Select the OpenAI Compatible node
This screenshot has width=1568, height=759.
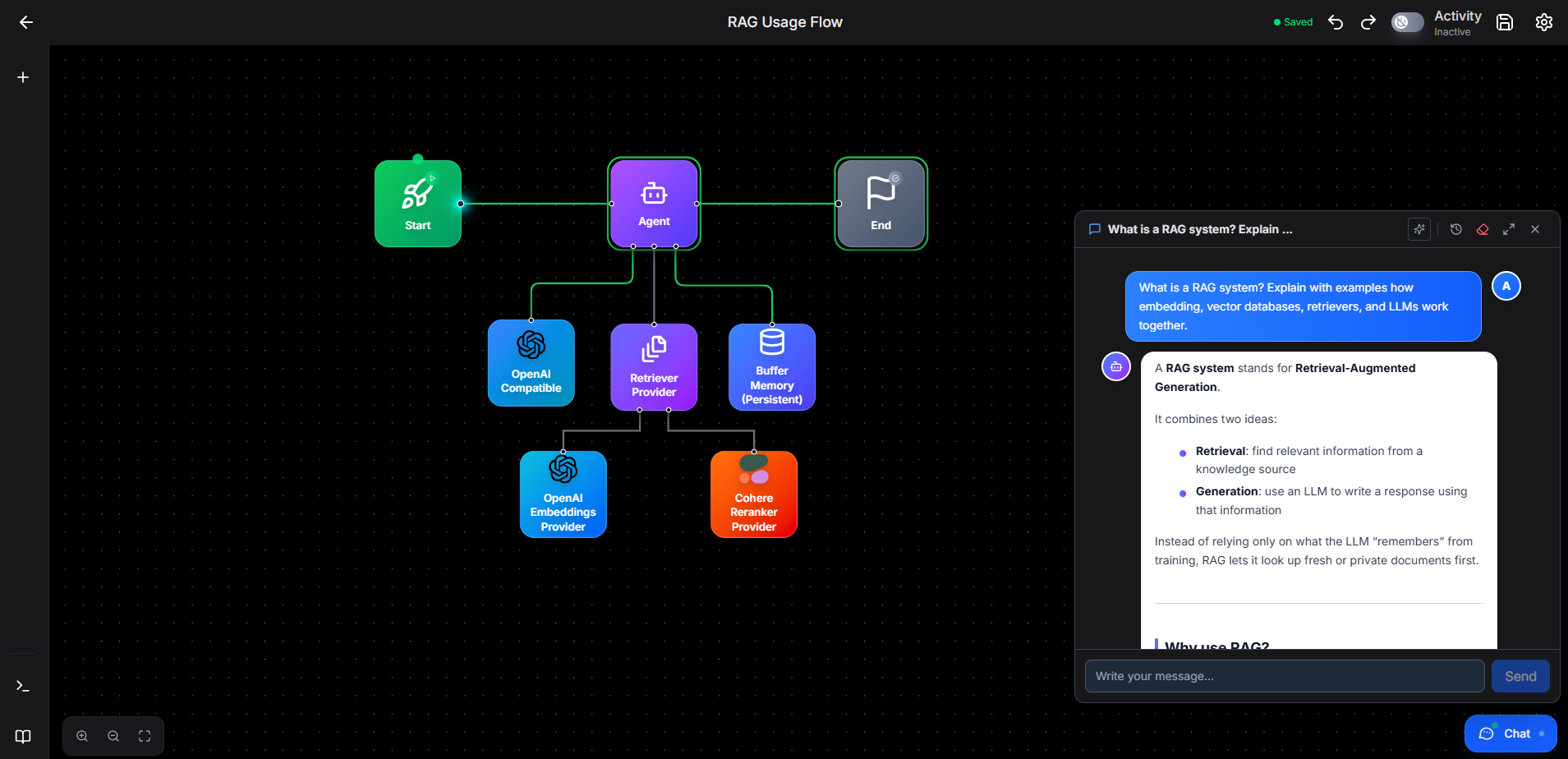(x=531, y=363)
